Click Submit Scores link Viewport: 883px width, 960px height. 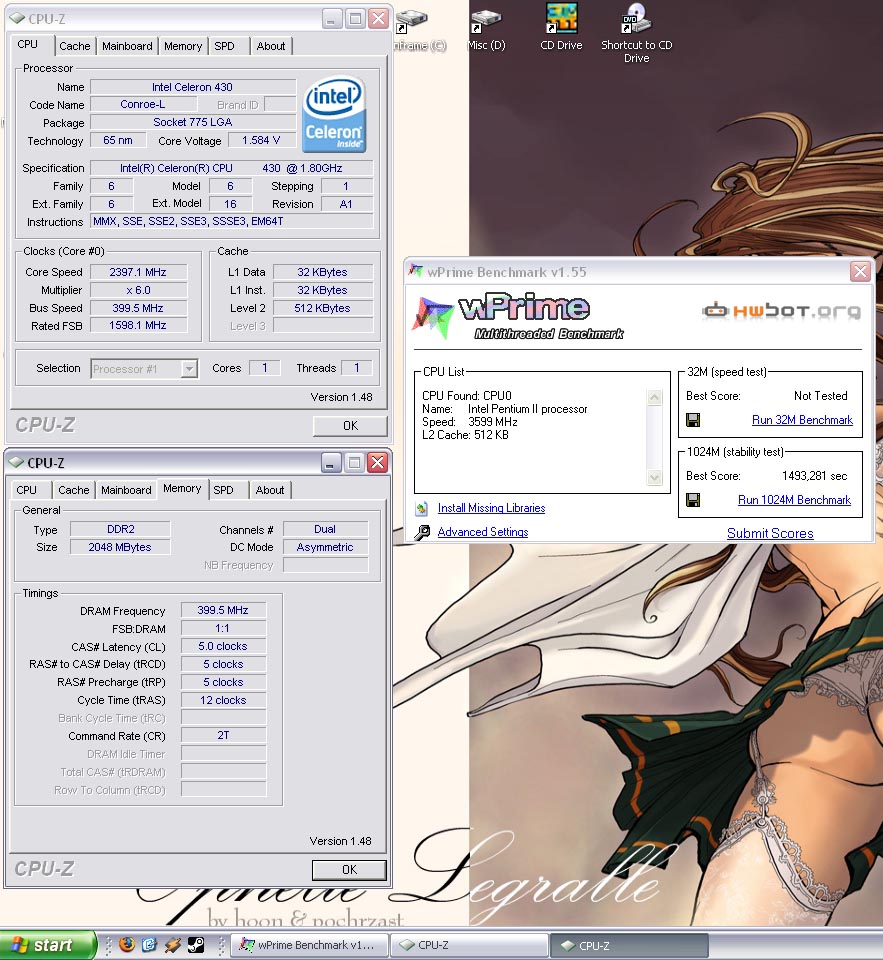coord(770,533)
